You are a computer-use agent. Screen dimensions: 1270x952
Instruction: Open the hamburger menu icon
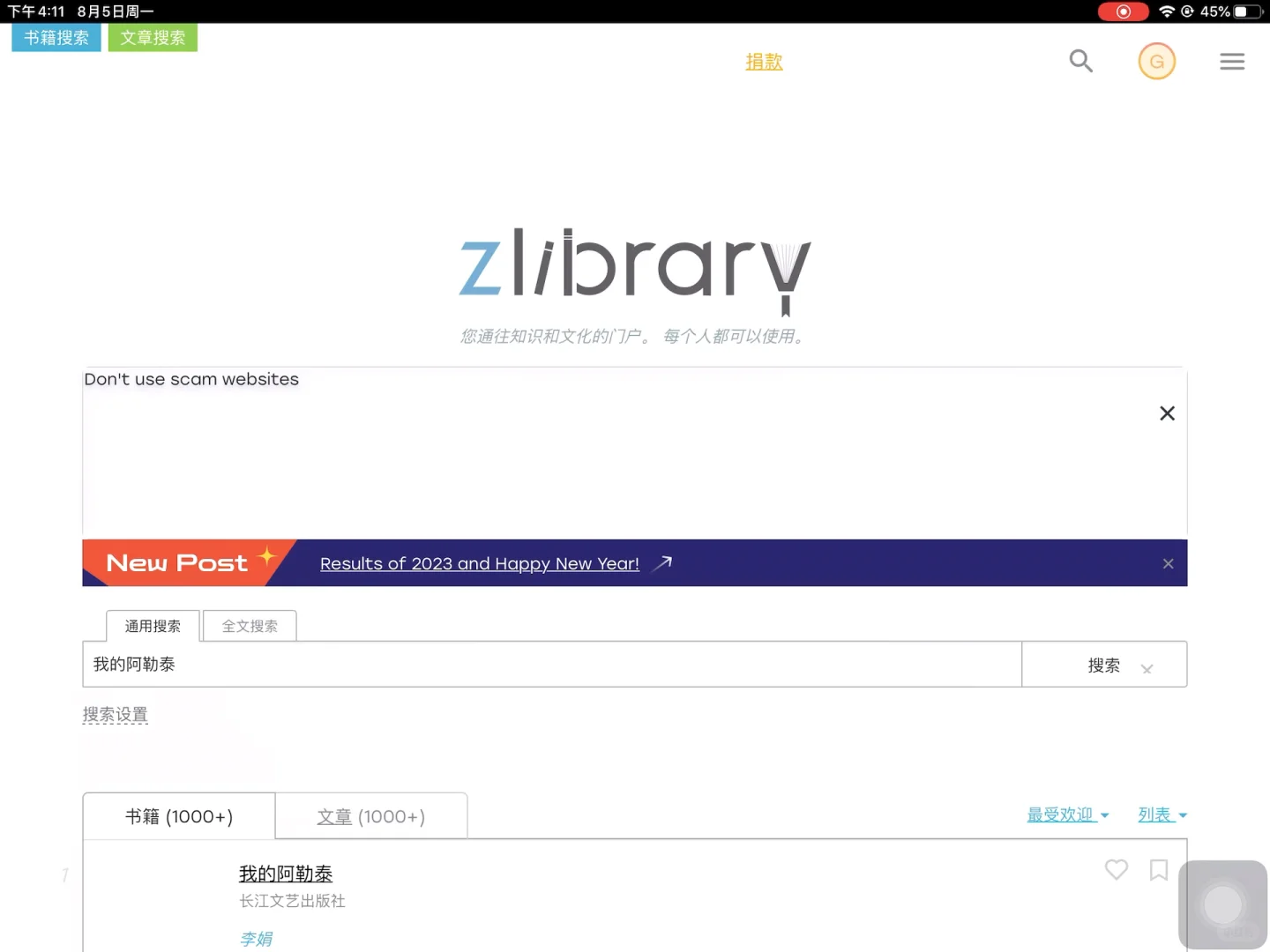[1232, 61]
